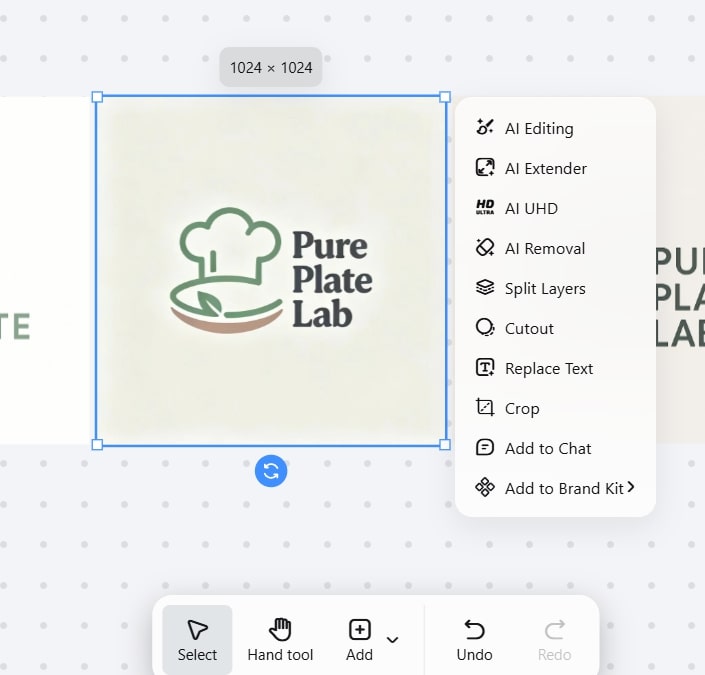The height and width of the screenshot is (675, 705).
Task: Click the Pure Plate Lab logo image
Action: (271, 270)
